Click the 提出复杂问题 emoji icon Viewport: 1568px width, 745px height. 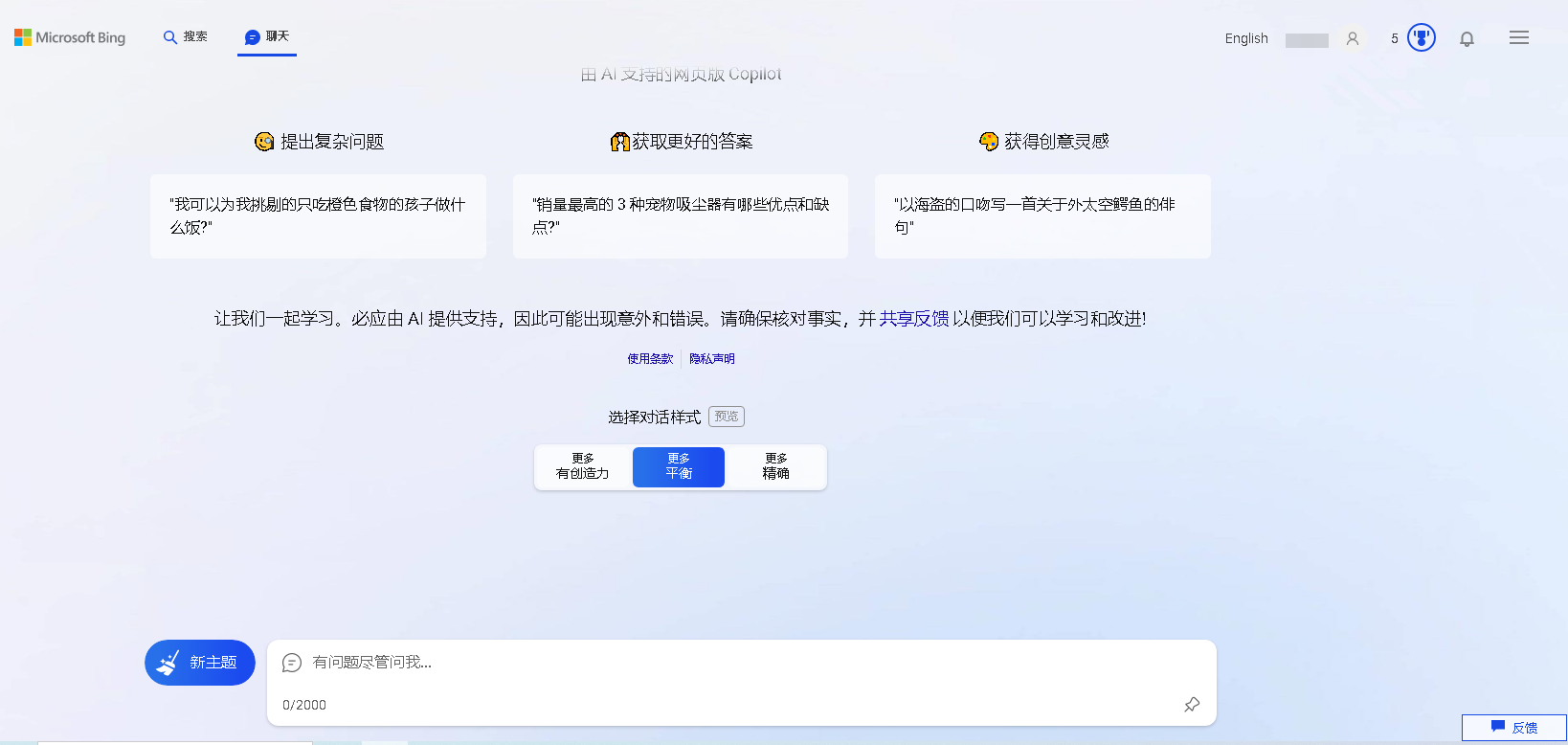(x=264, y=142)
